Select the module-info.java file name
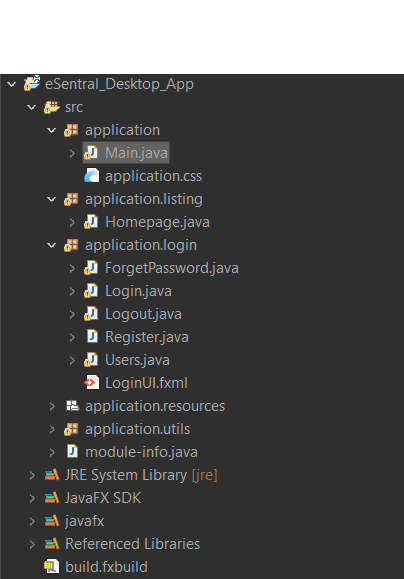Viewport: 404px width, 579px height. pos(141,452)
